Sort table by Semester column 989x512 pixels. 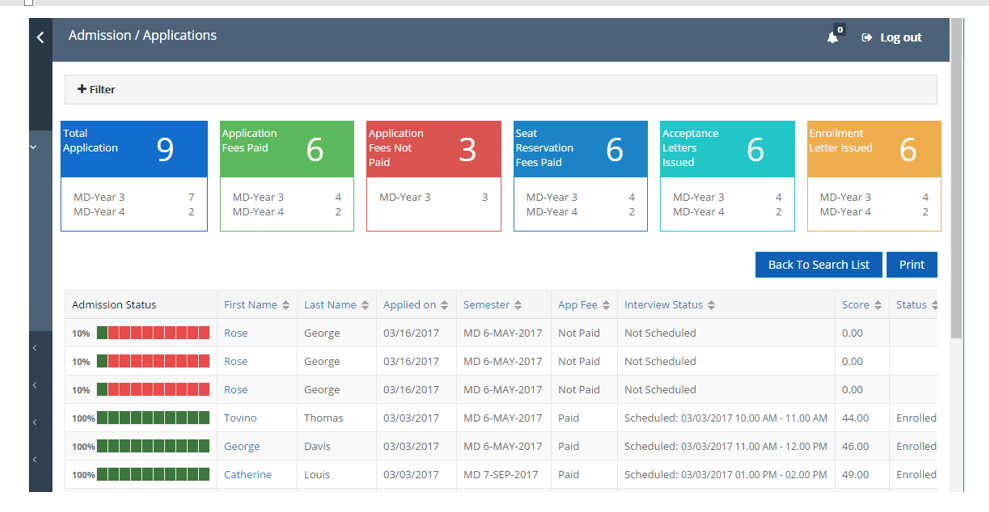(492, 305)
